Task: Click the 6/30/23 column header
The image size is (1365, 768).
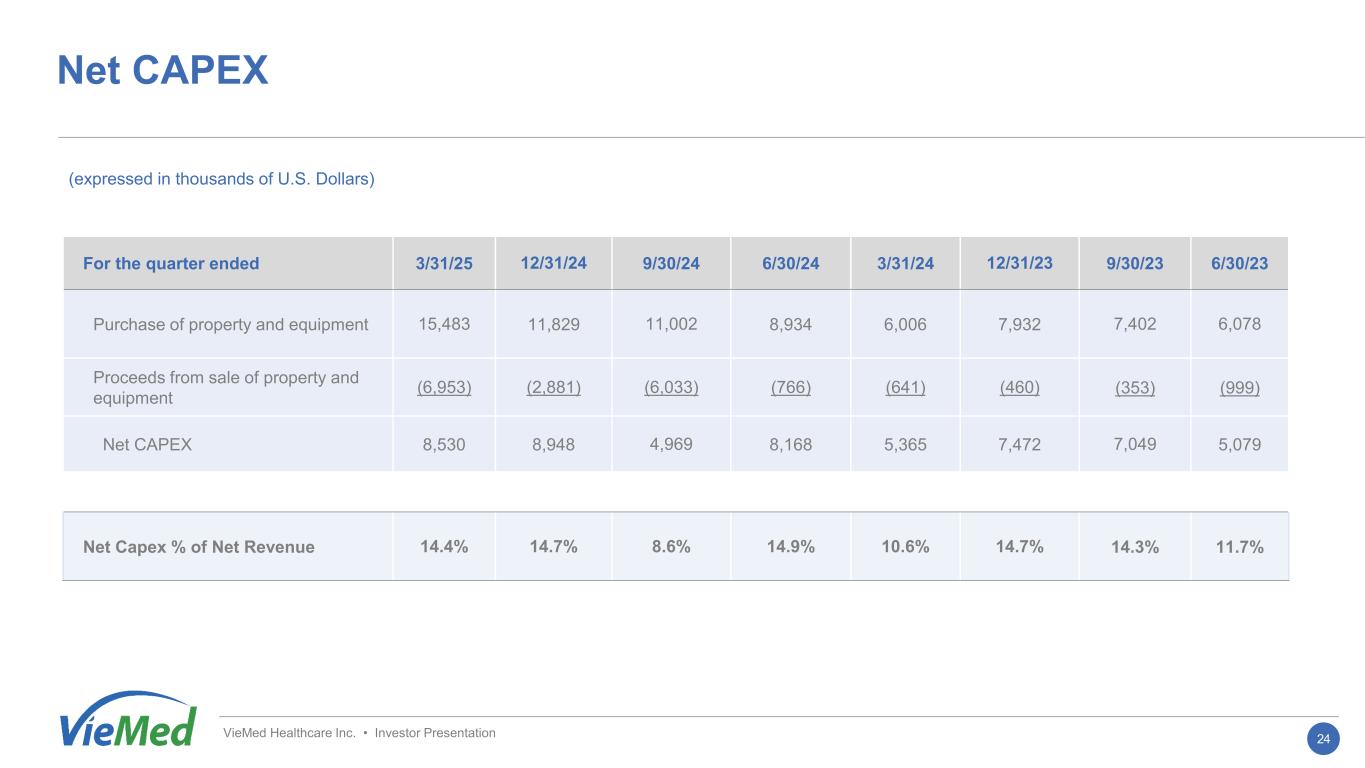Action: point(1239,264)
